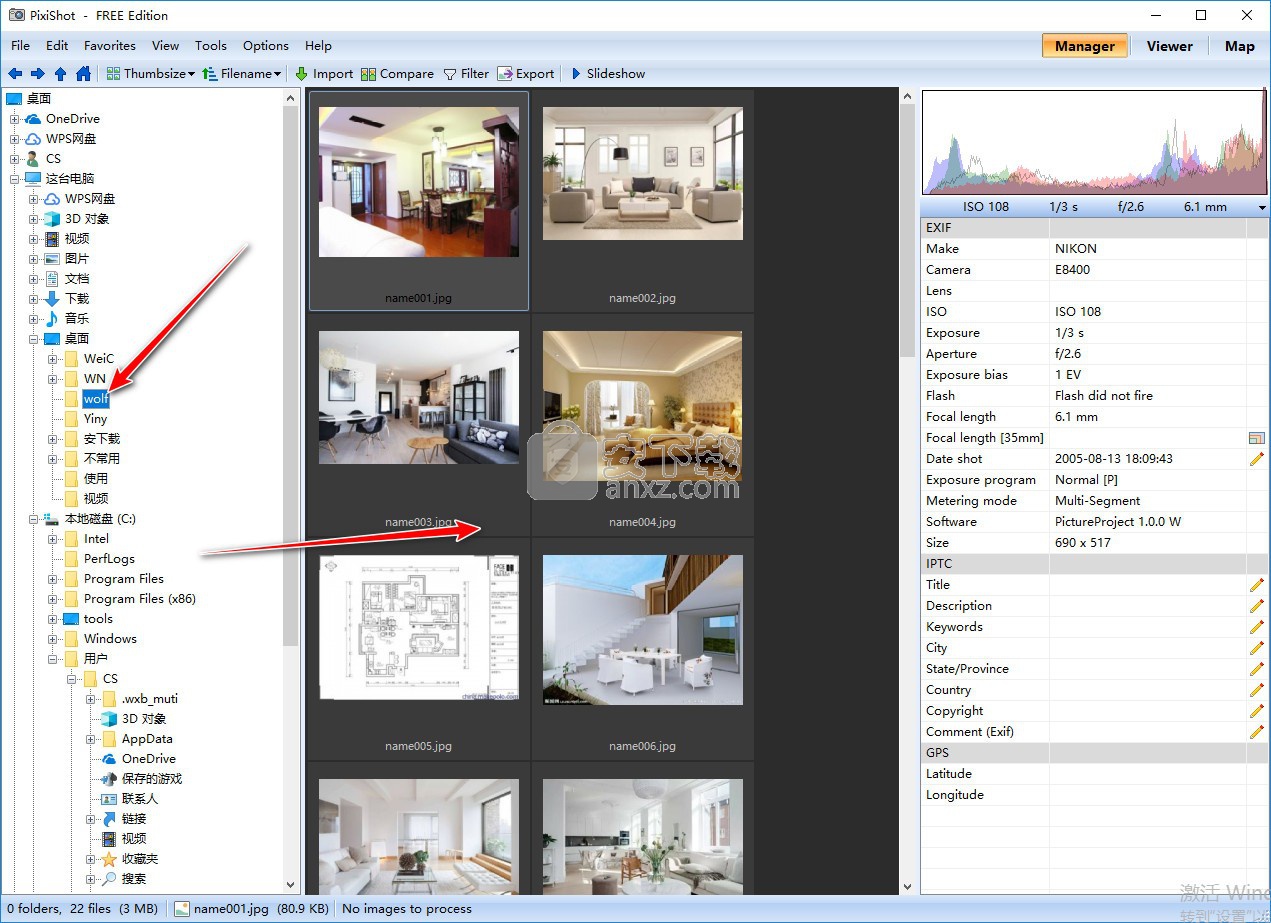Select the name003.jpg thumbnail
1271x923 pixels.
419,398
